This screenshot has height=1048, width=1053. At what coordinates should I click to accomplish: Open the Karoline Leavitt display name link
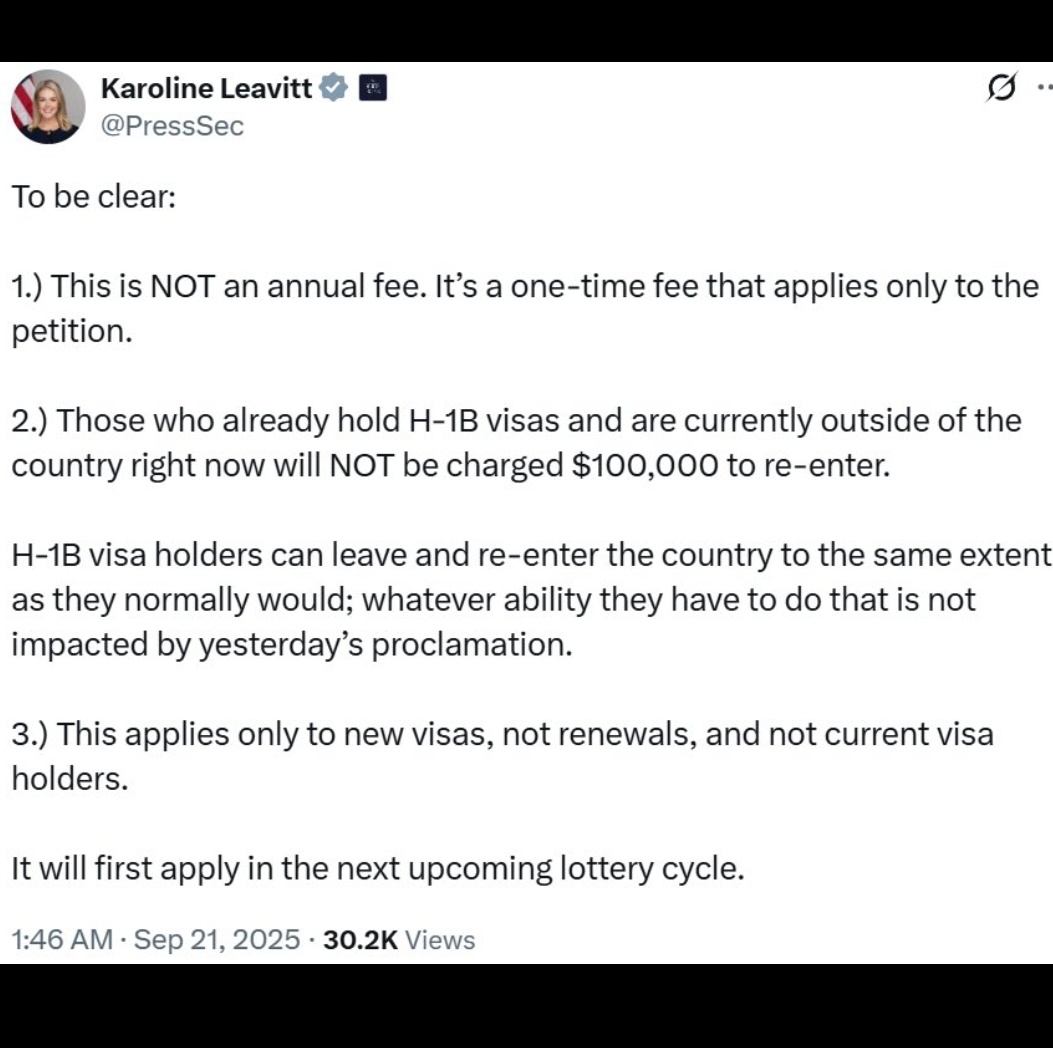coord(206,88)
